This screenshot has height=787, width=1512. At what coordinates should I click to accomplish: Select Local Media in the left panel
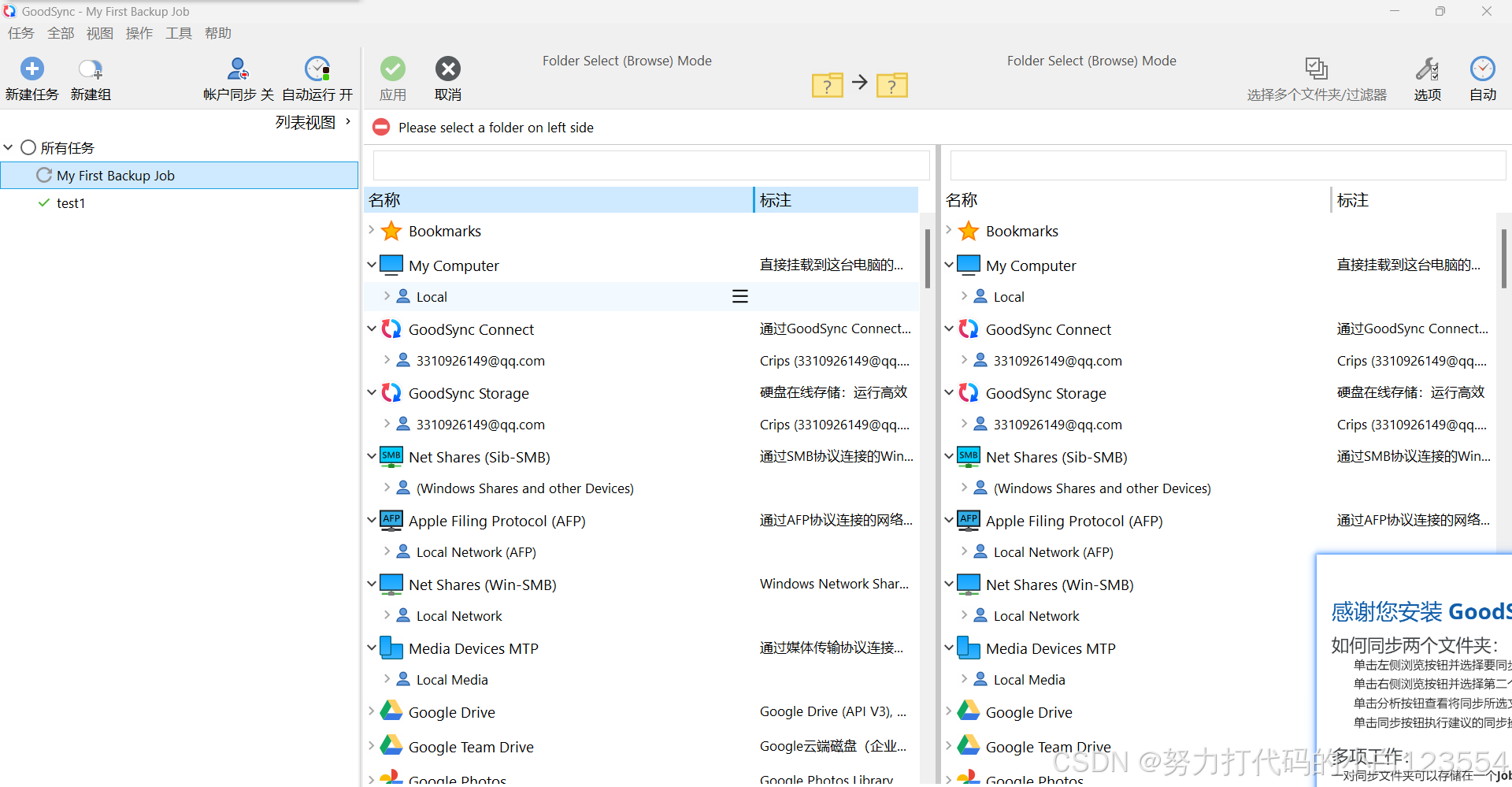(x=452, y=680)
